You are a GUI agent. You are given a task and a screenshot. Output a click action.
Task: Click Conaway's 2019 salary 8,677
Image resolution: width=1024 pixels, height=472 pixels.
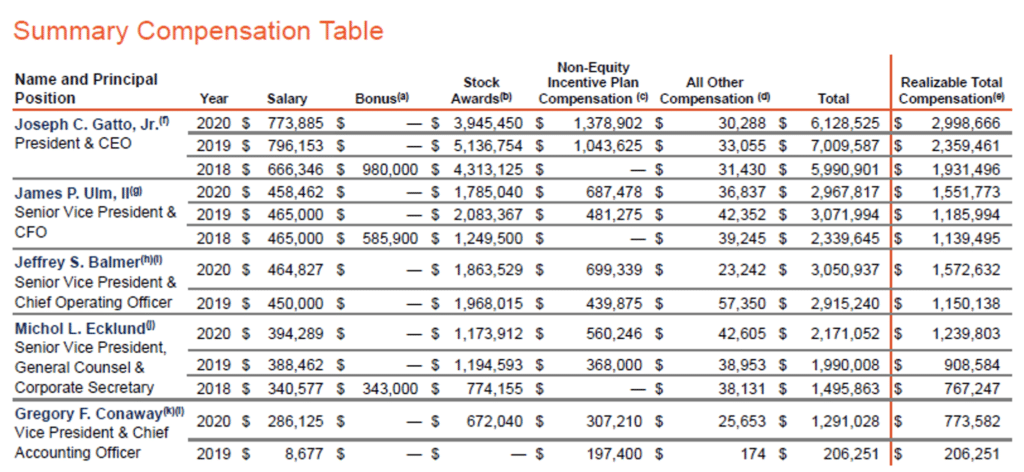pos(304,454)
